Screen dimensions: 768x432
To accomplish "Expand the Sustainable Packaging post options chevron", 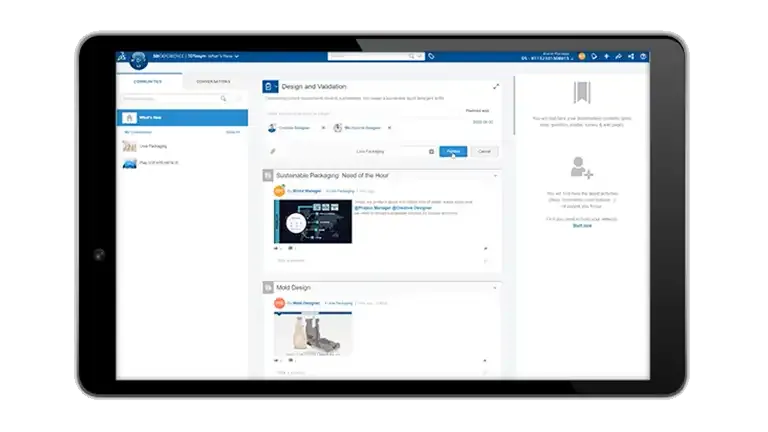I will (x=495, y=175).
